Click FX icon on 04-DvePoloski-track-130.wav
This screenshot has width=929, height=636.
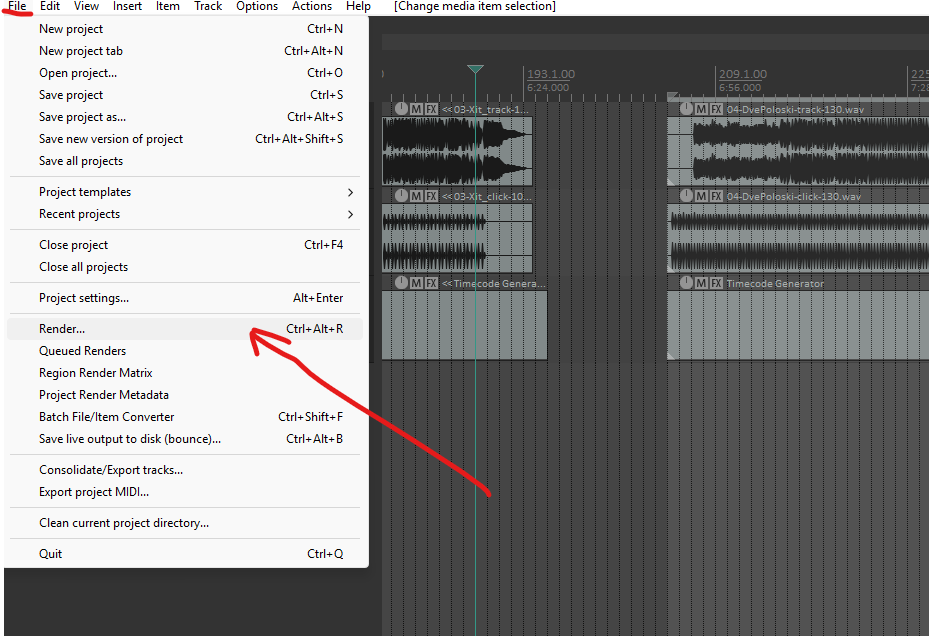pyautogui.click(x=716, y=109)
